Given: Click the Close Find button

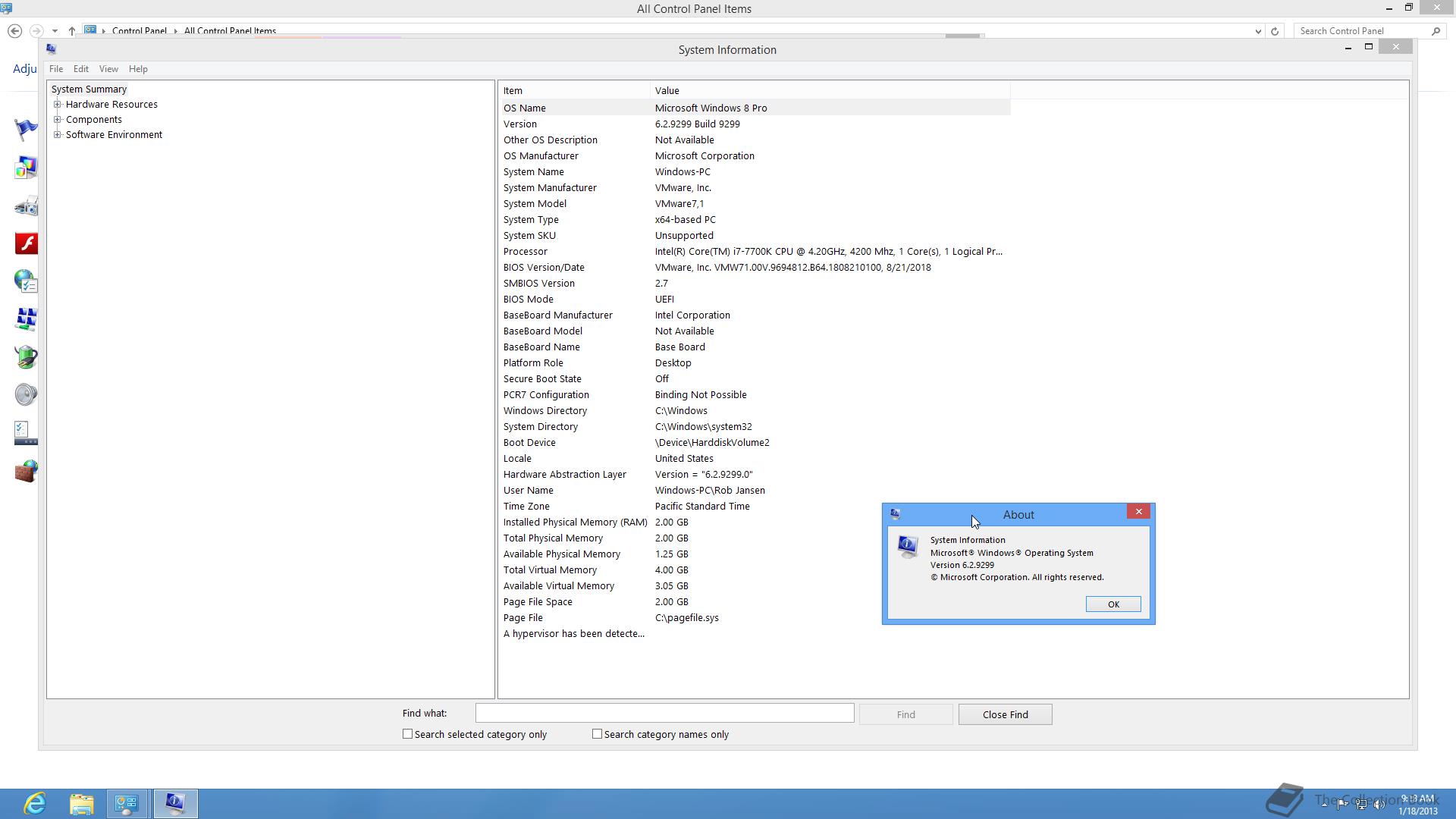Looking at the screenshot, I should 1006,714.
